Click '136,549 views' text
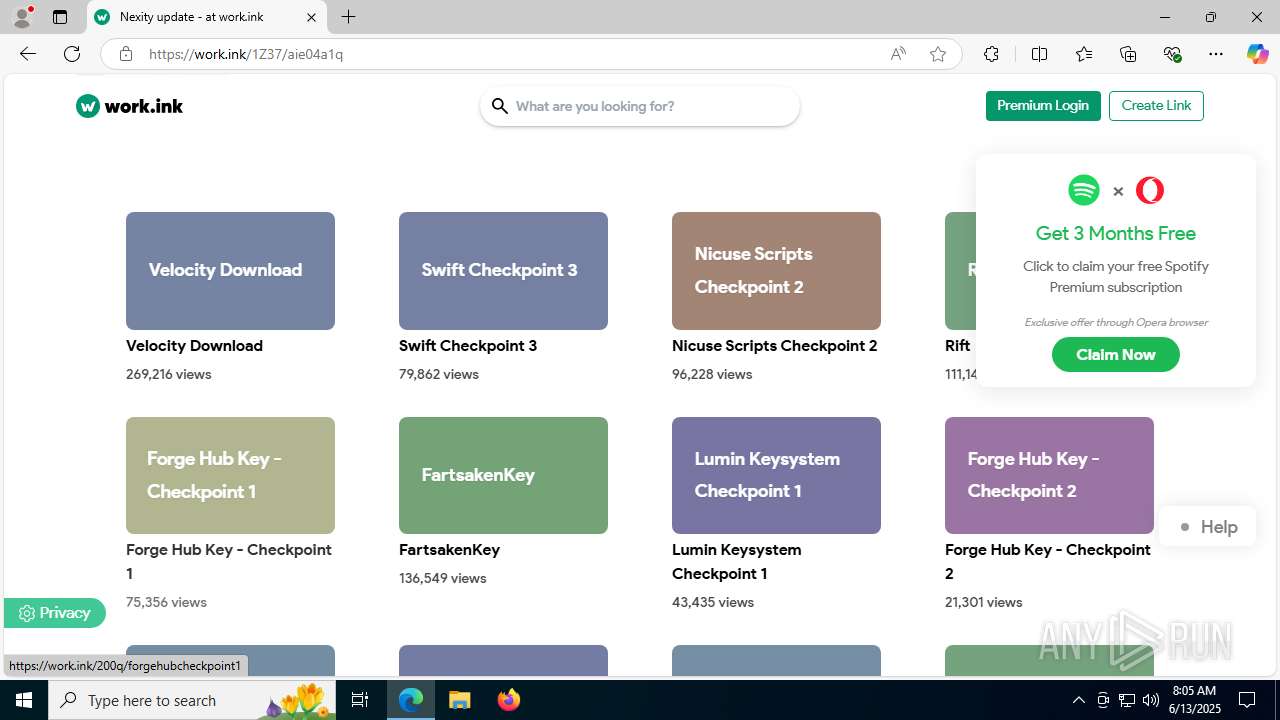Image resolution: width=1280 pixels, height=720 pixels. [x=443, y=578]
